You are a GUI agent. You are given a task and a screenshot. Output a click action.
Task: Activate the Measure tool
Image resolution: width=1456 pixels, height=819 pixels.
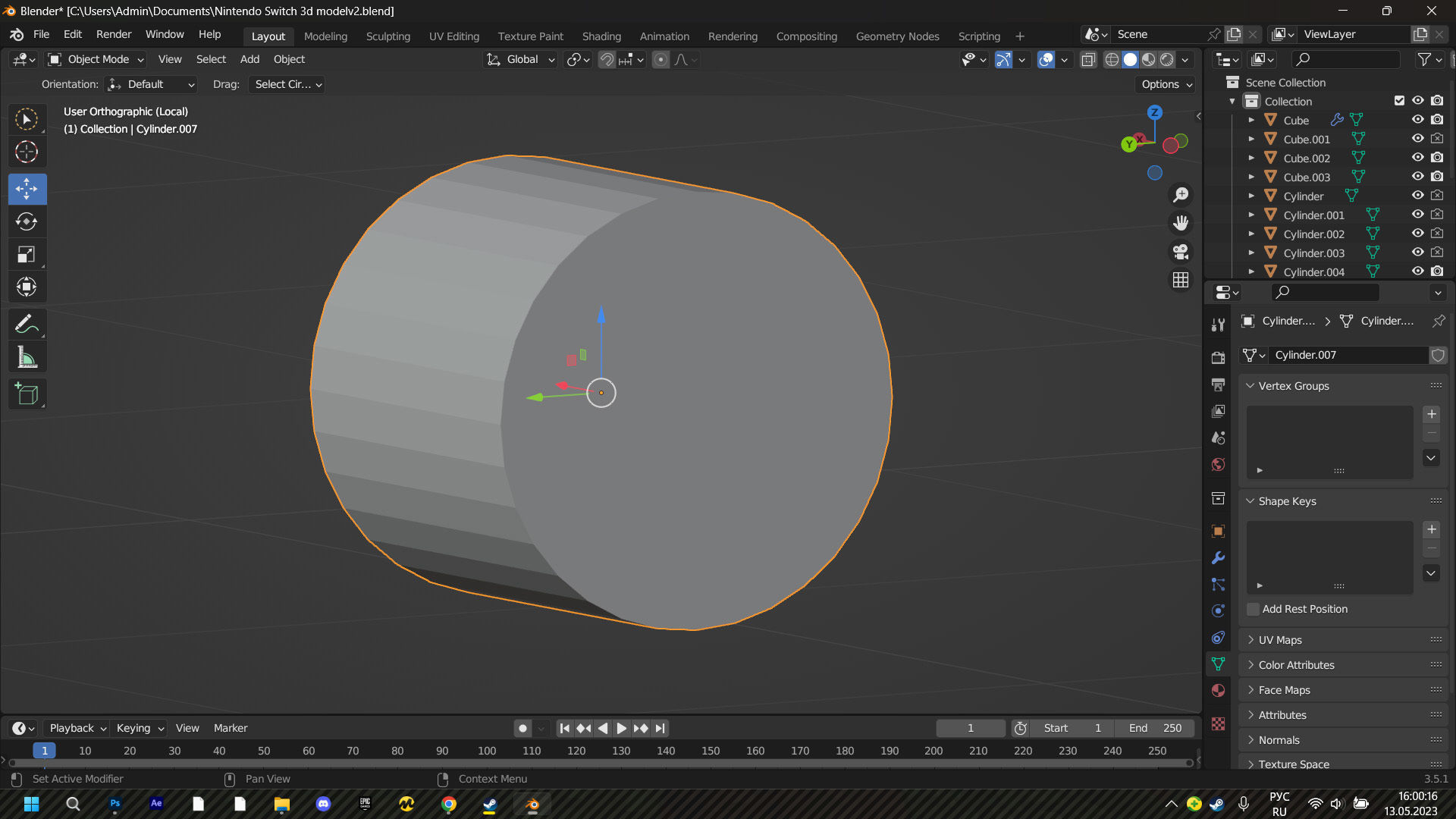click(x=27, y=356)
